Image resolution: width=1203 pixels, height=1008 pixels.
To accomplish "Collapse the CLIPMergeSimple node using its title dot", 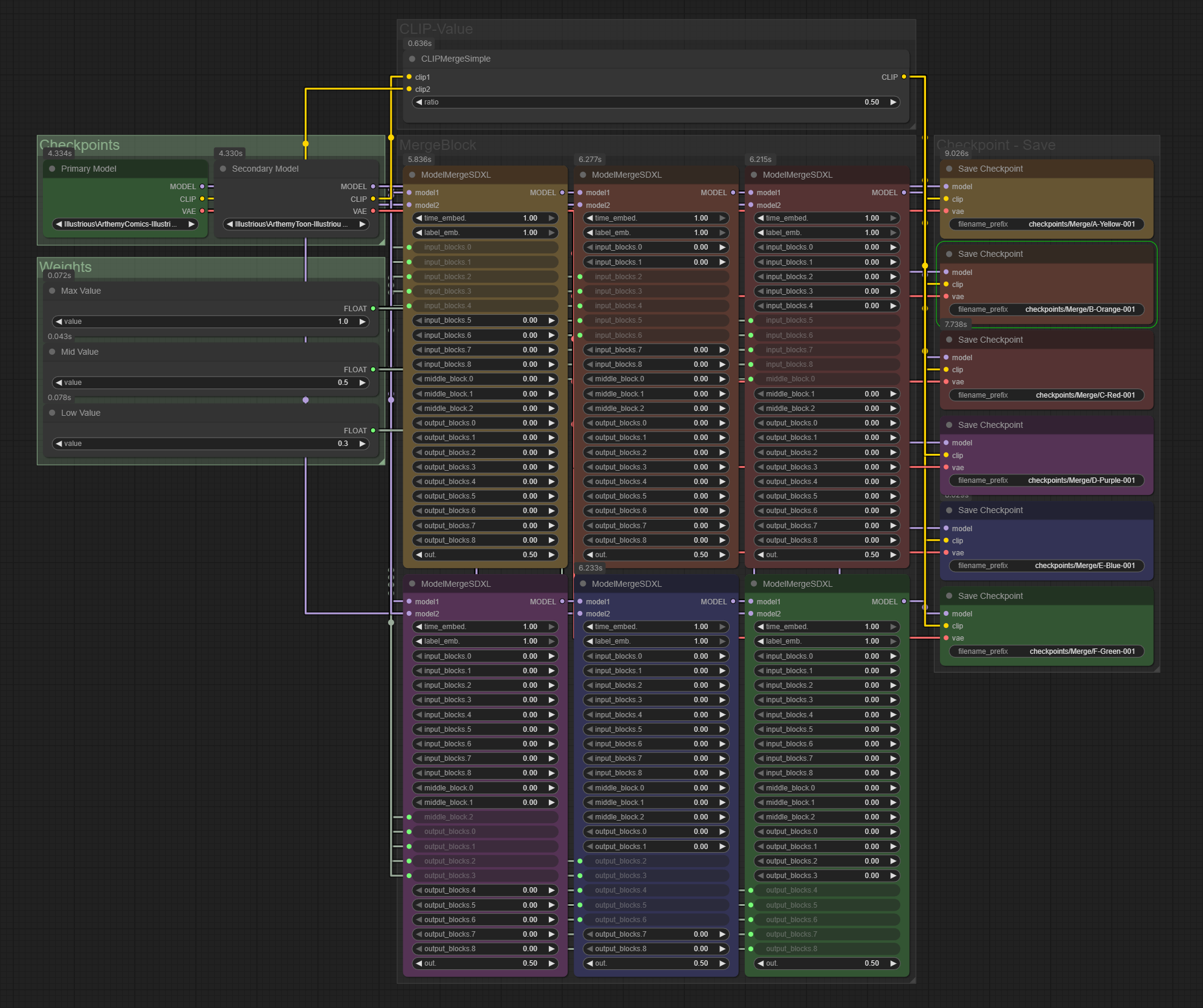I will [x=412, y=59].
